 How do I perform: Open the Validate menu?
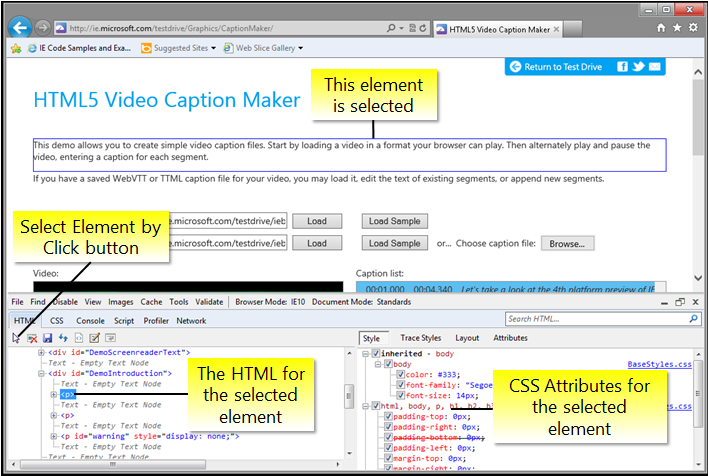(x=209, y=302)
